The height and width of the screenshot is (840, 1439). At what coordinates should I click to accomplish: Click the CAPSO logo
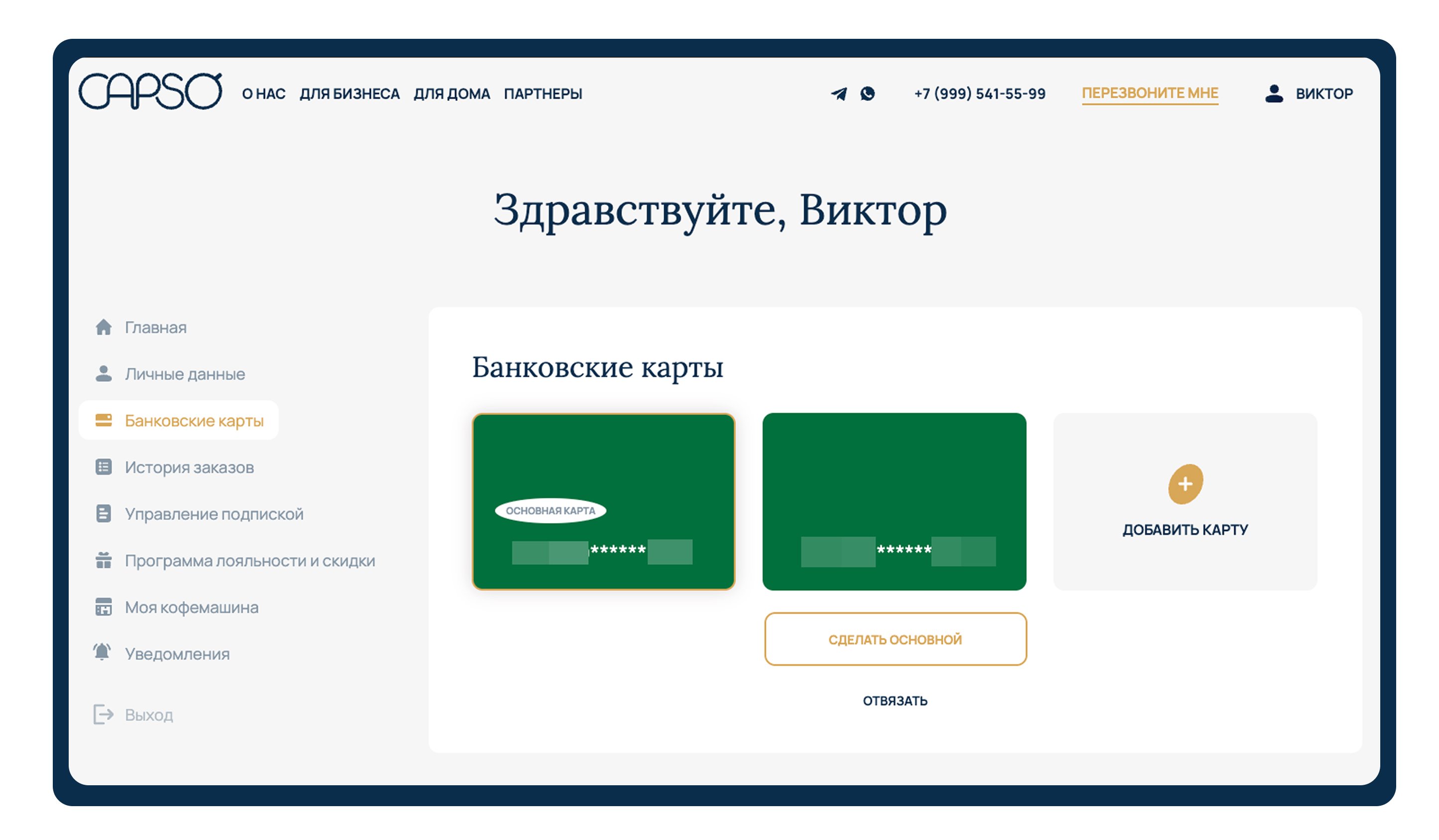[150, 91]
